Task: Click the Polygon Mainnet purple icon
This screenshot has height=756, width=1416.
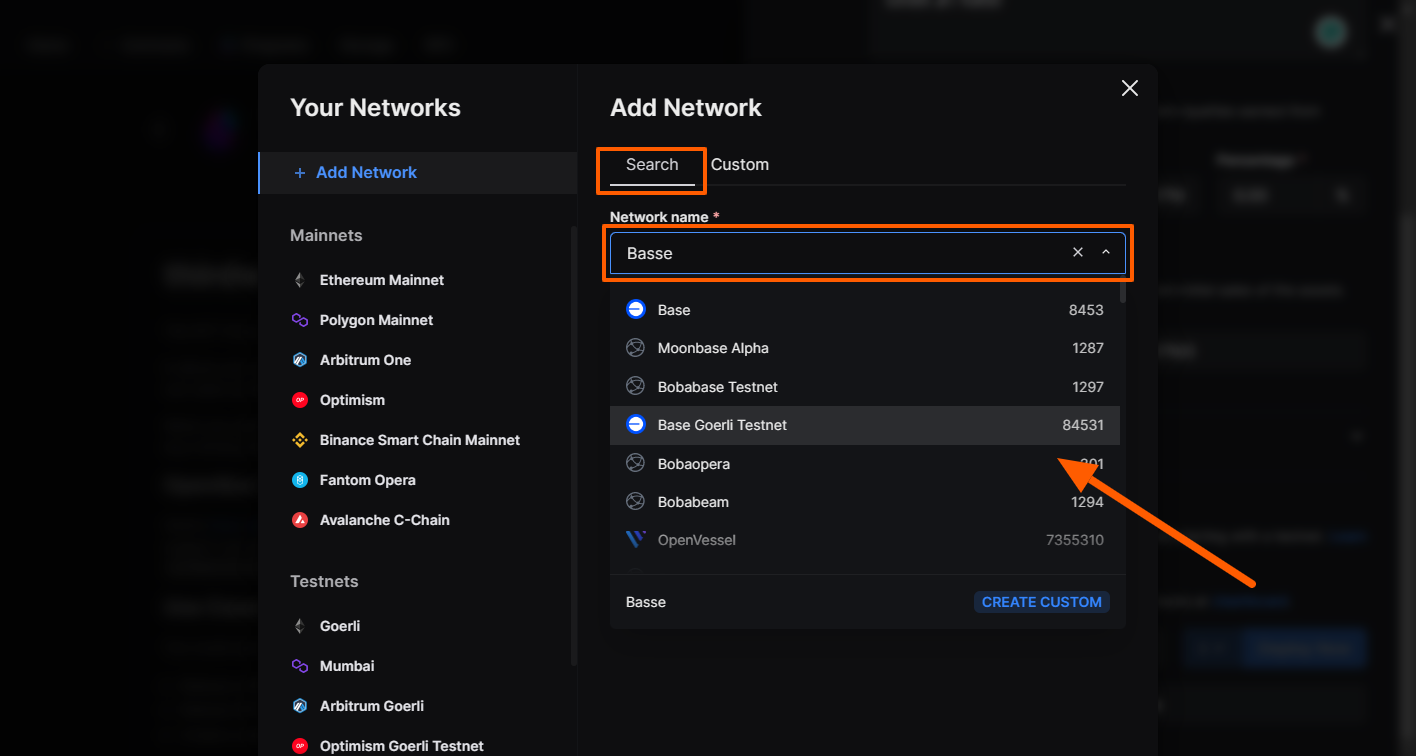Action: (299, 320)
